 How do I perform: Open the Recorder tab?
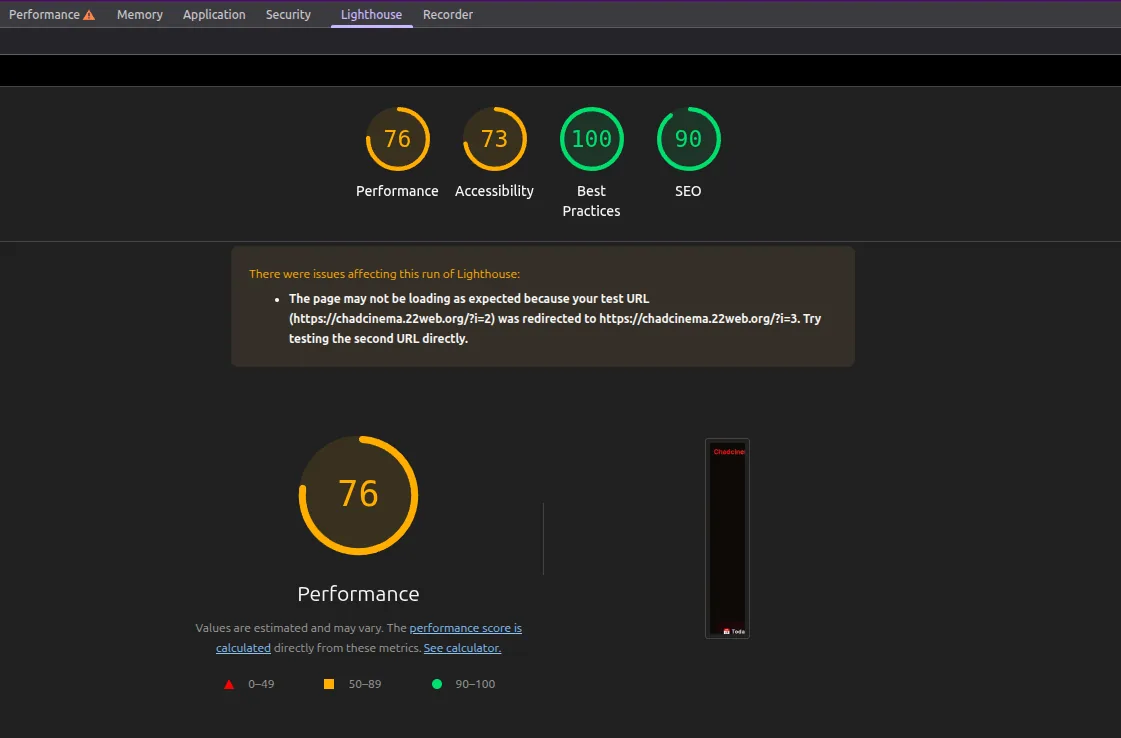(x=448, y=14)
